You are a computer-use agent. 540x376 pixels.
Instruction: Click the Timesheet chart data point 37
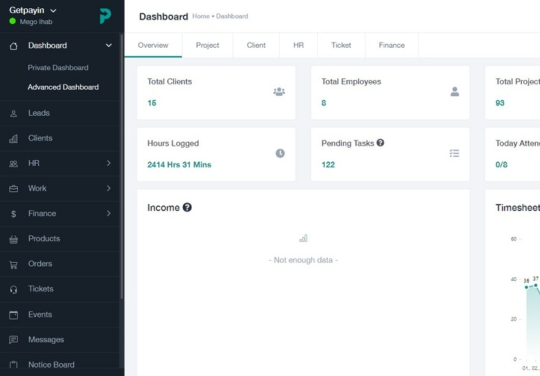tap(535, 285)
